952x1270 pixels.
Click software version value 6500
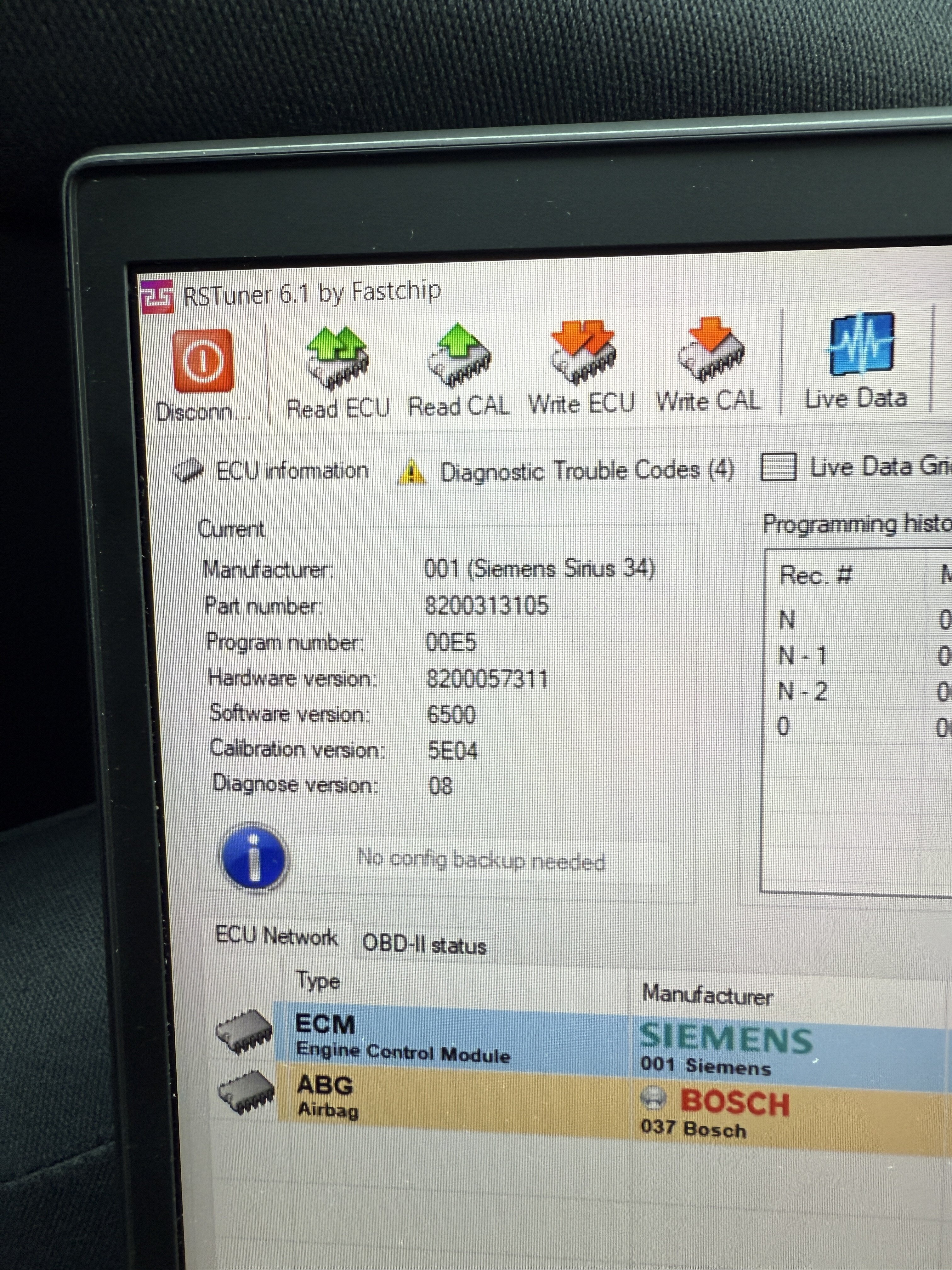tap(451, 715)
